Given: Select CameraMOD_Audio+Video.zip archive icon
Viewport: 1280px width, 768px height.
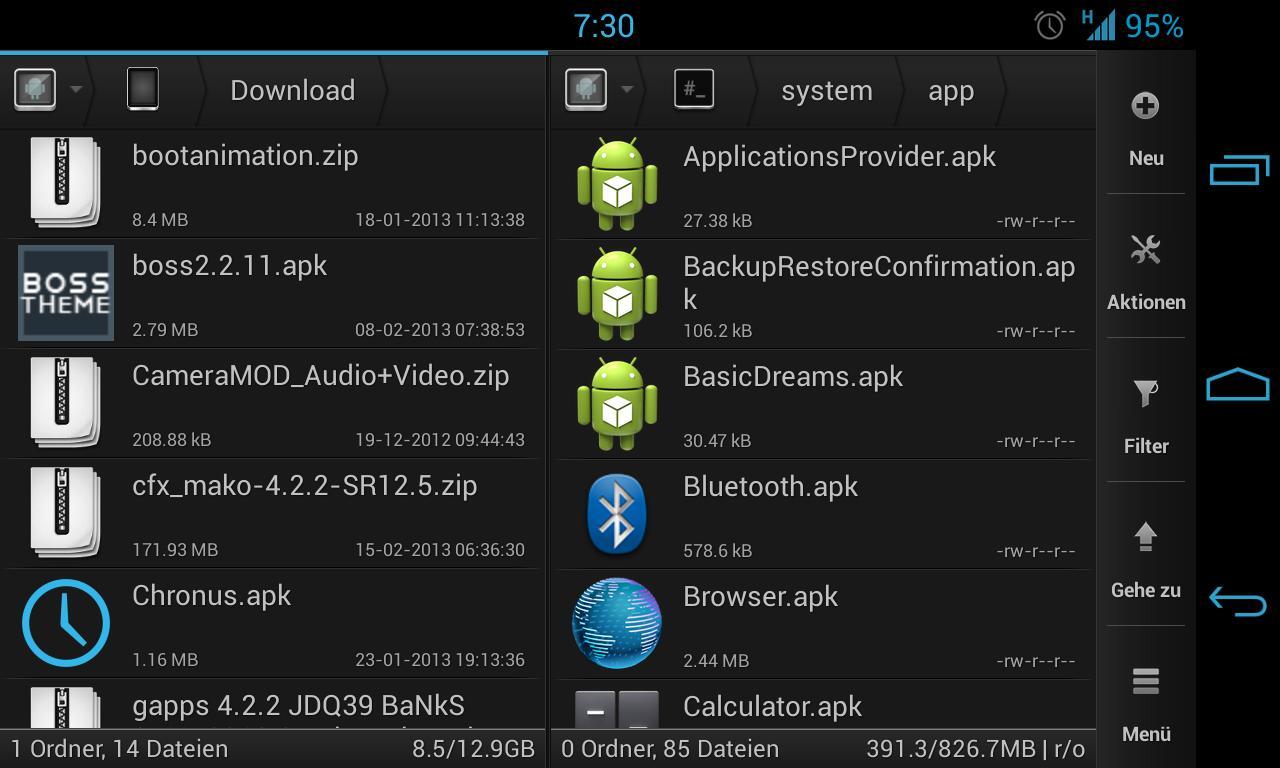Looking at the screenshot, I should 65,402.
